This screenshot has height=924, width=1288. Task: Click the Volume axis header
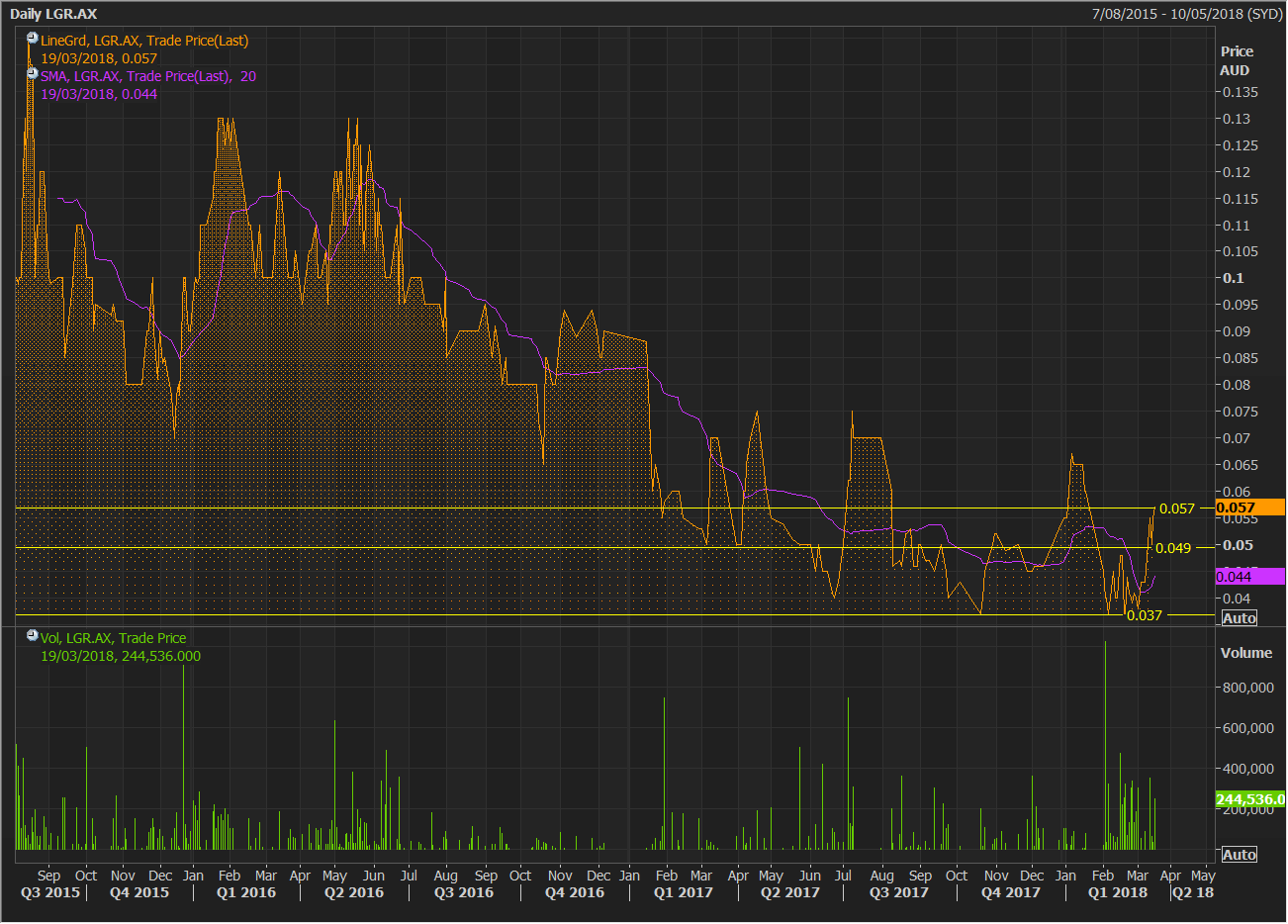1246,653
